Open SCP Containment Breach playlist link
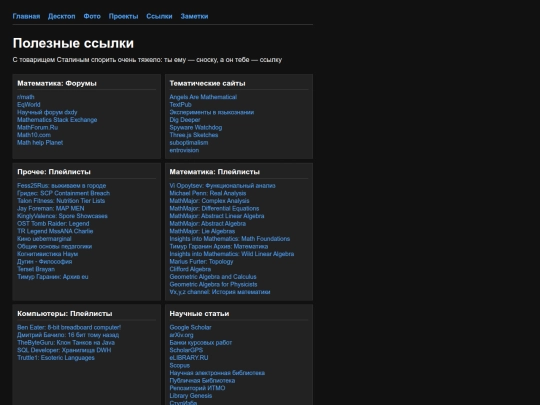 (63, 193)
